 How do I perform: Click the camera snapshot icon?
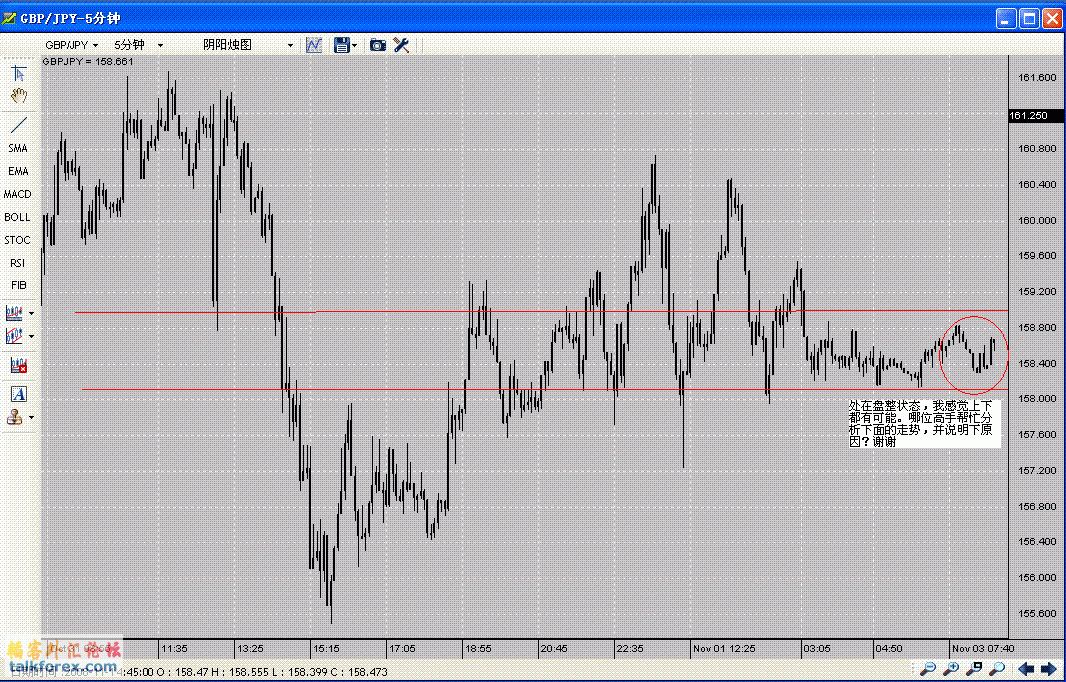coord(377,45)
